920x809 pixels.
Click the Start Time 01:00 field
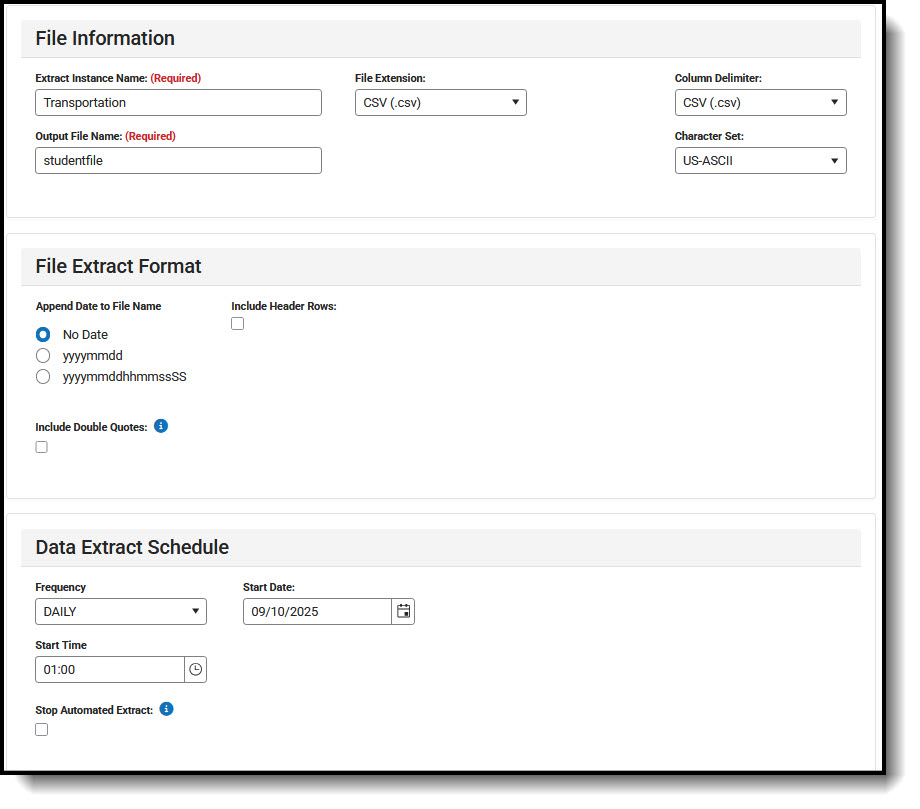(x=109, y=669)
